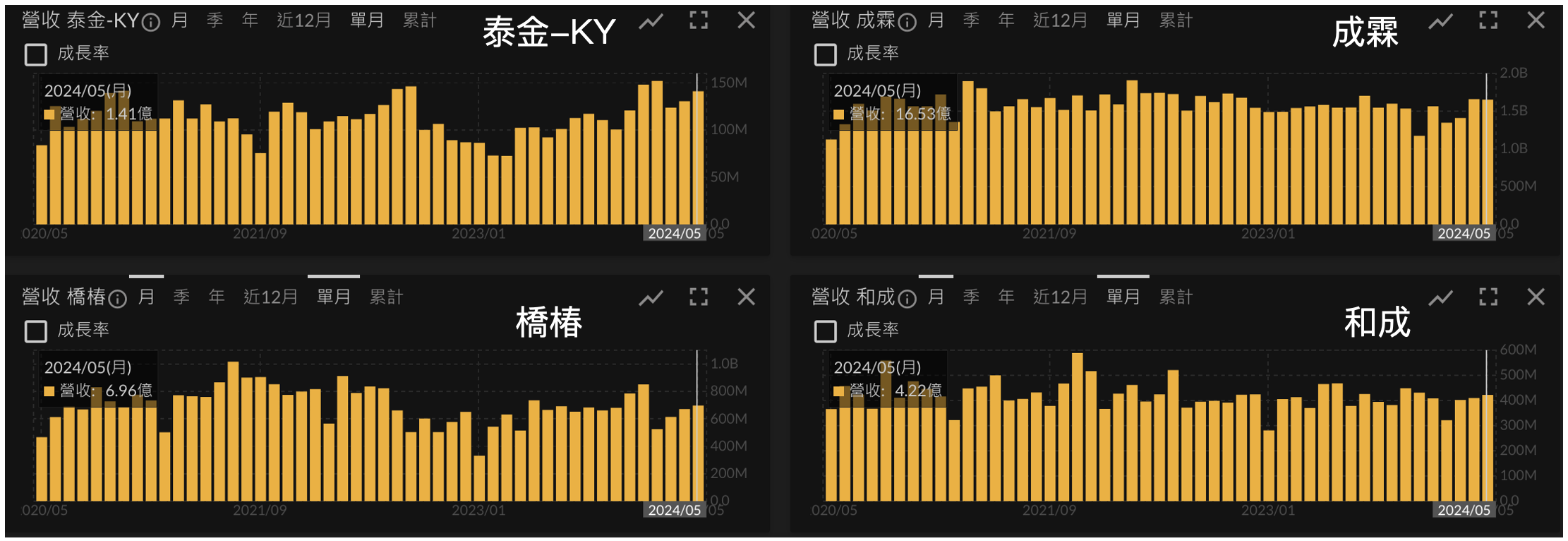Select 季 period in 成霖 panel
1568x541 pixels.
[972, 20]
